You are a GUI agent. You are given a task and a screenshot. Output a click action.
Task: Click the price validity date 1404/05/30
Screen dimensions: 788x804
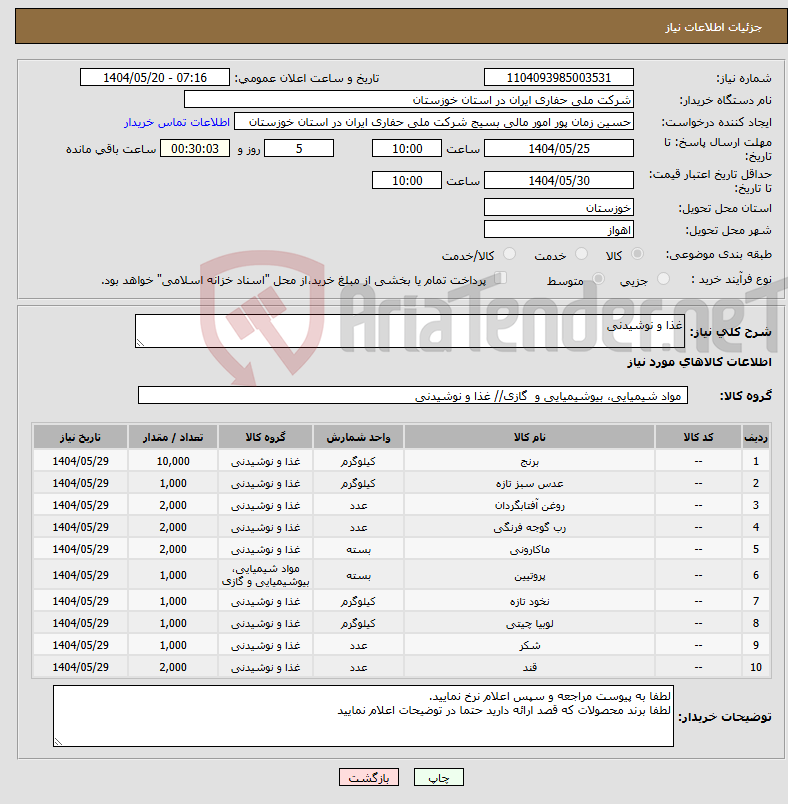(x=559, y=180)
